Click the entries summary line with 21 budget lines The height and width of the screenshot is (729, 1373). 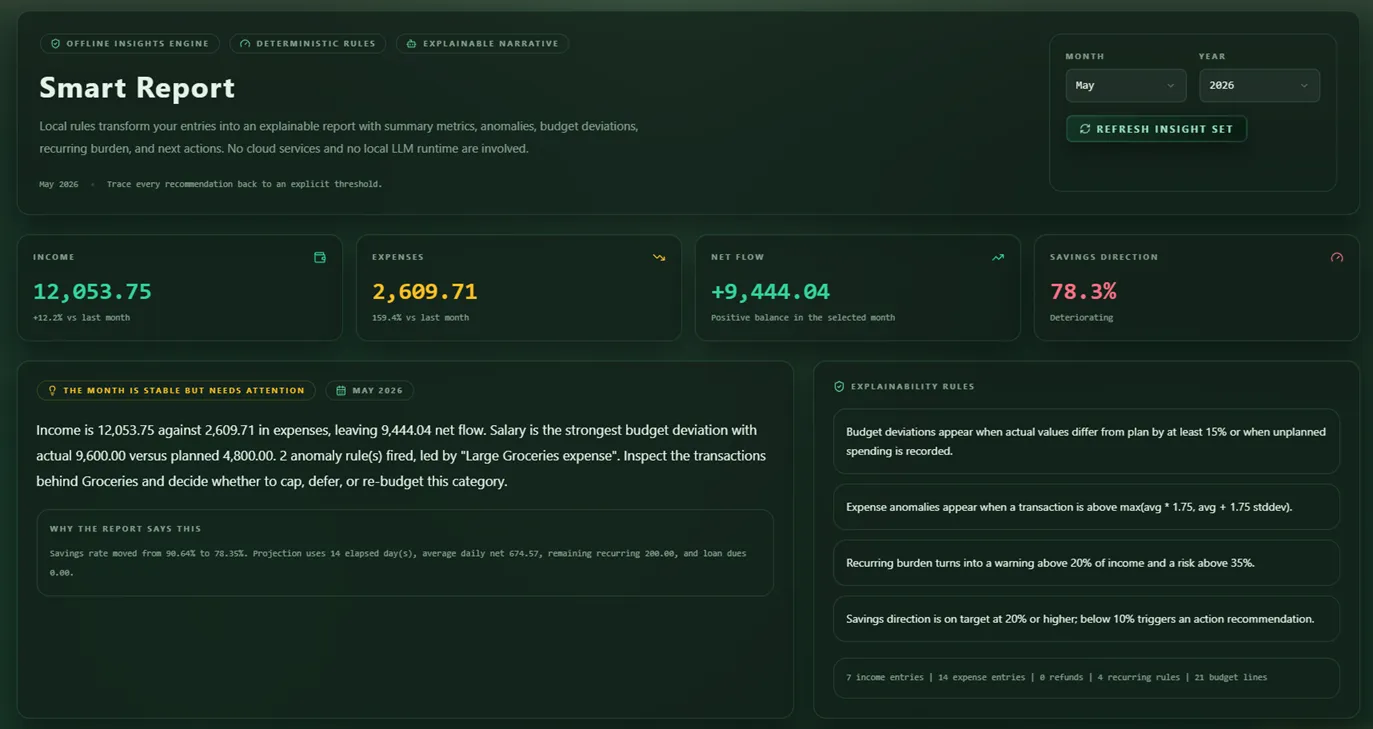1086,677
